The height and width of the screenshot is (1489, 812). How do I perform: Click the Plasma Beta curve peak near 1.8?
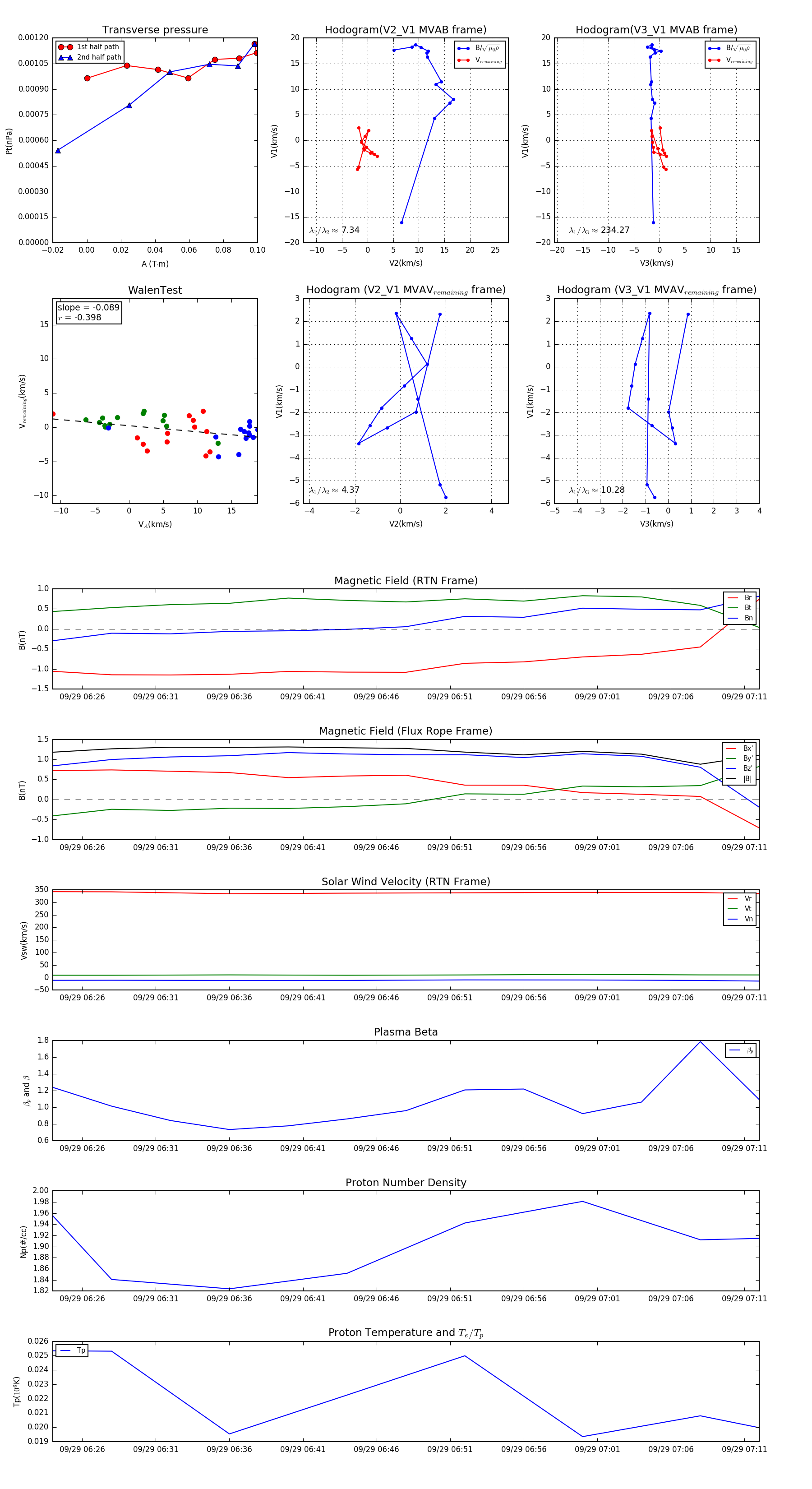coord(701,1041)
